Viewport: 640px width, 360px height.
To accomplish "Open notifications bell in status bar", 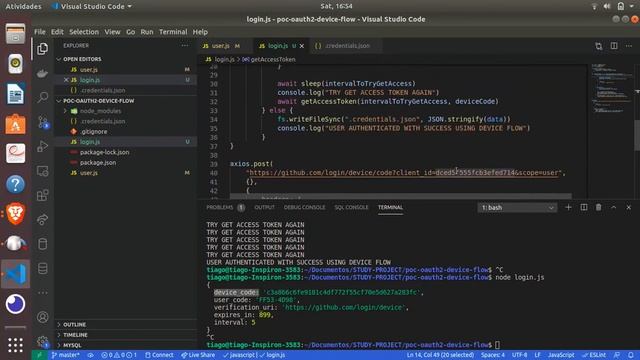I will [631, 355].
